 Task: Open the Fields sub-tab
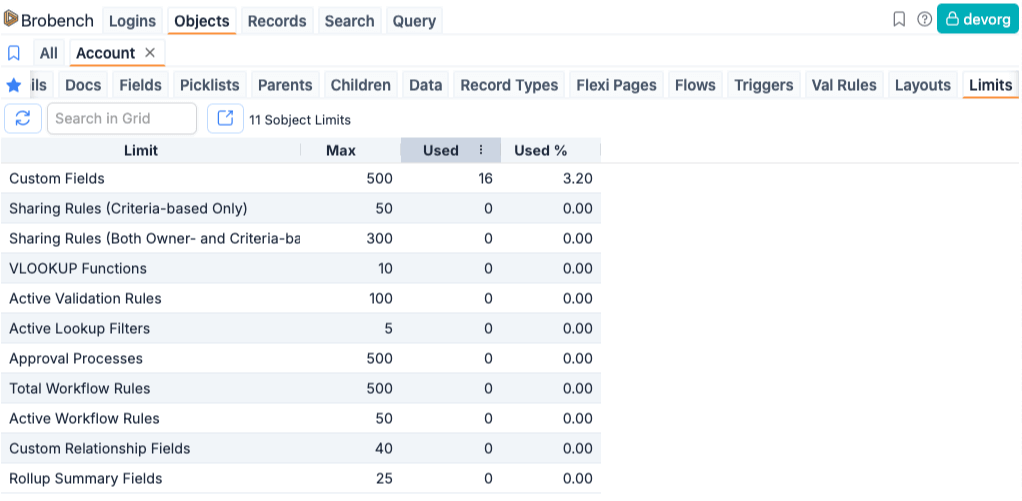(x=141, y=85)
